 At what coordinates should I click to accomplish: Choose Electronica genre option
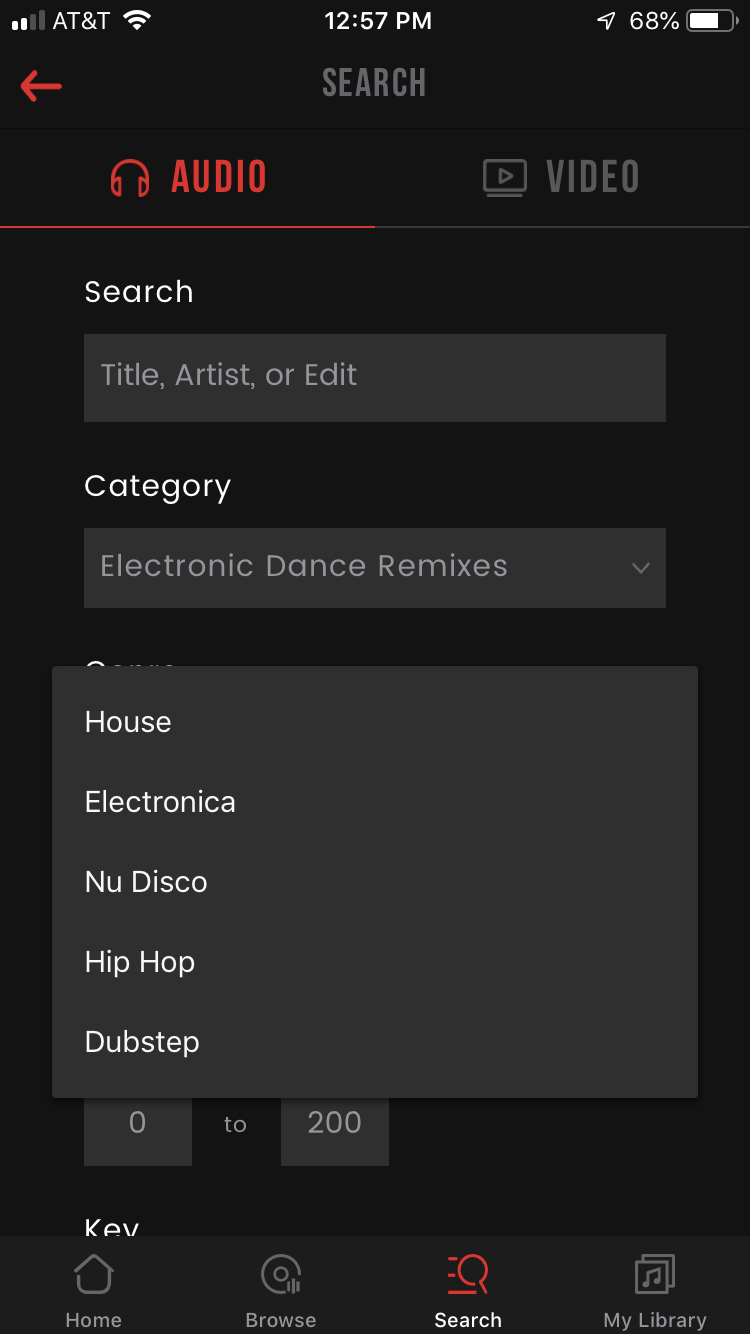(160, 802)
